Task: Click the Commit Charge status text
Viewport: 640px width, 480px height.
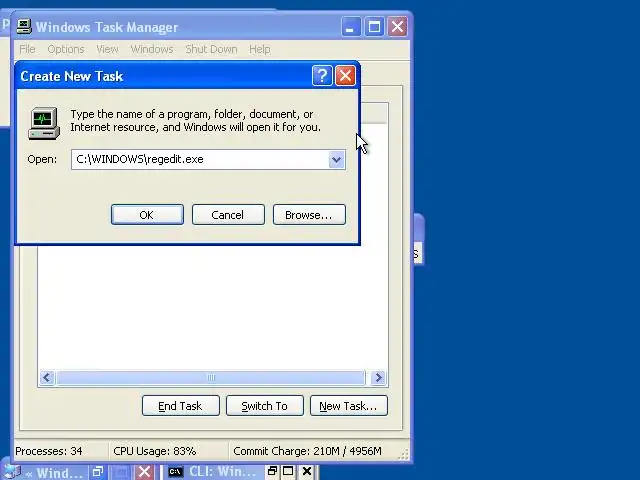Action: [307, 451]
